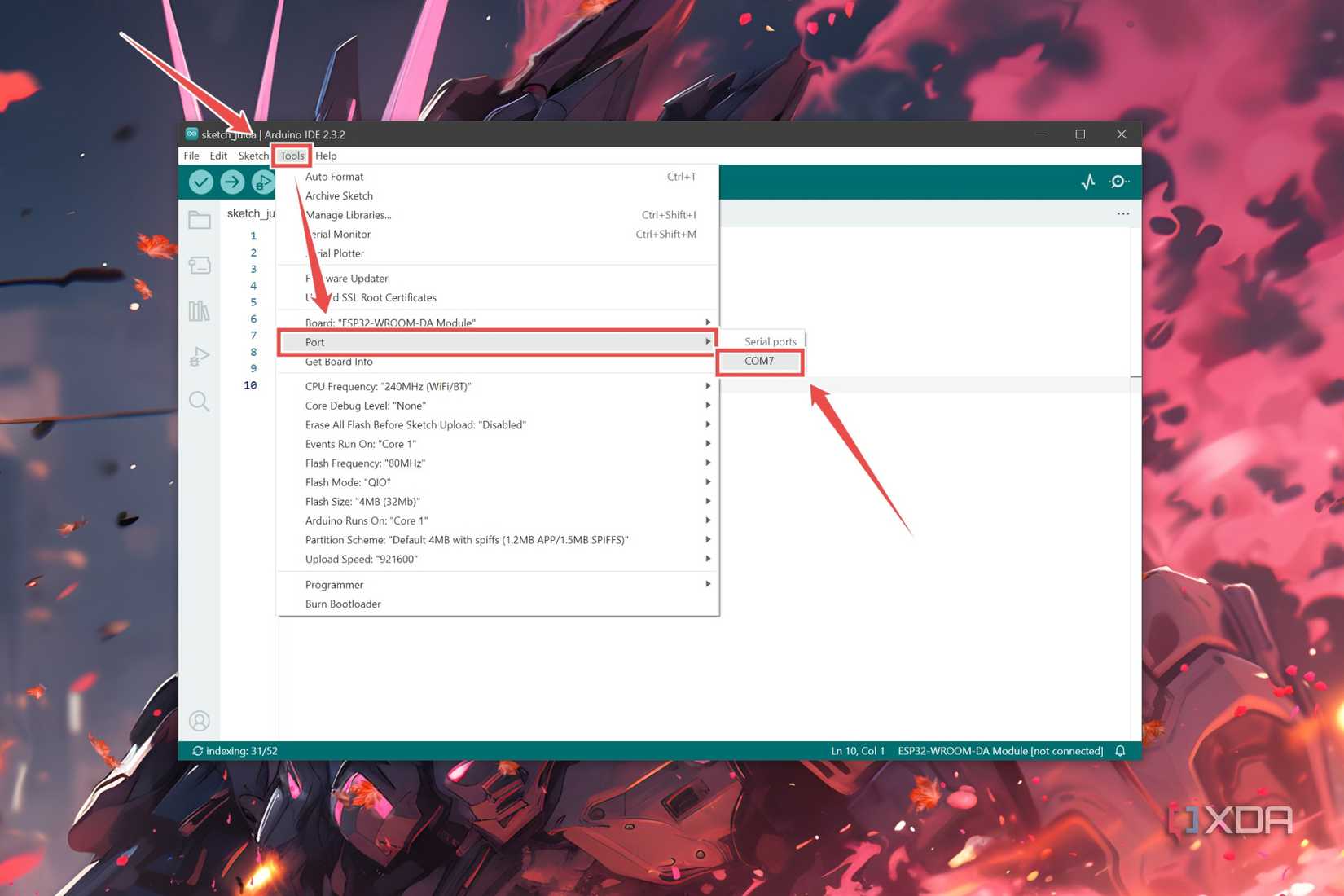Click the indexing sync status icon

[x=197, y=751]
